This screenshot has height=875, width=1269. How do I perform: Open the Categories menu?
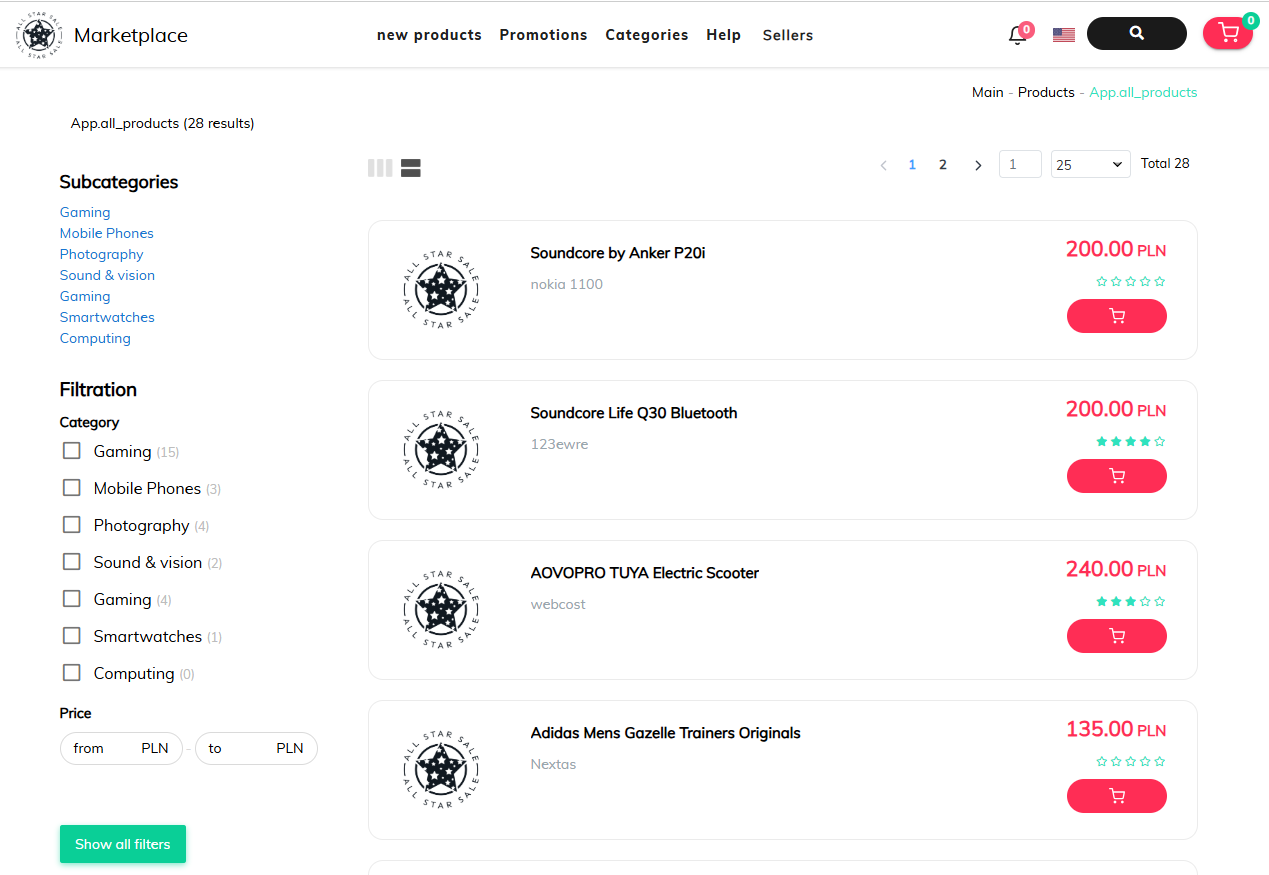pos(646,35)
